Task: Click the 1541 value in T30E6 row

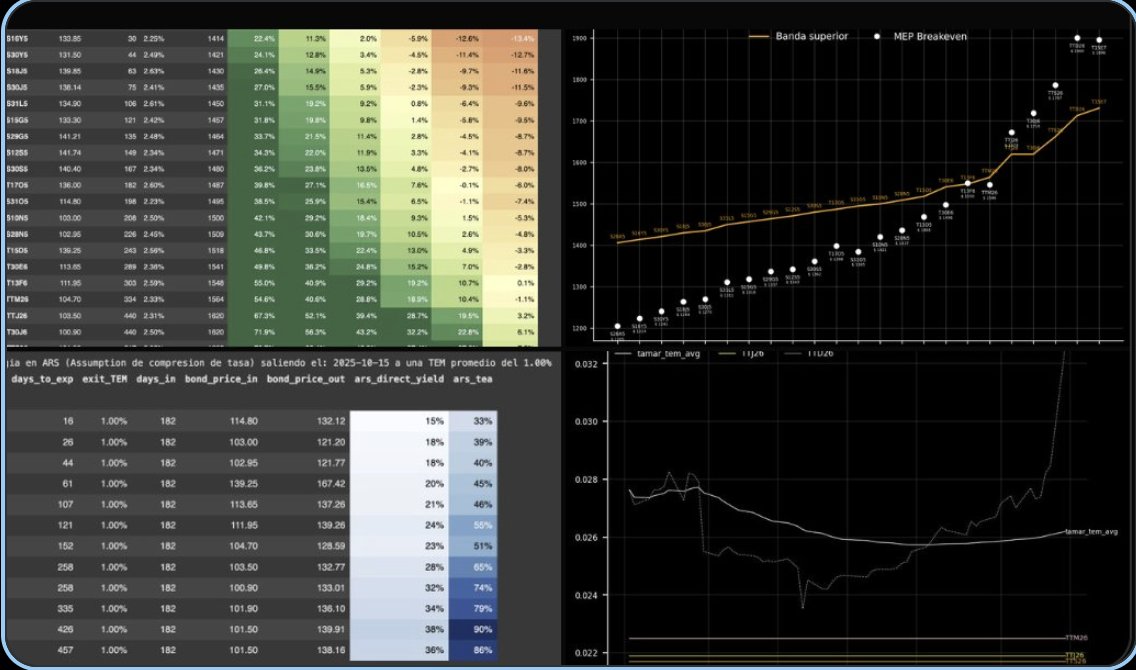Action: click(216, 267)
